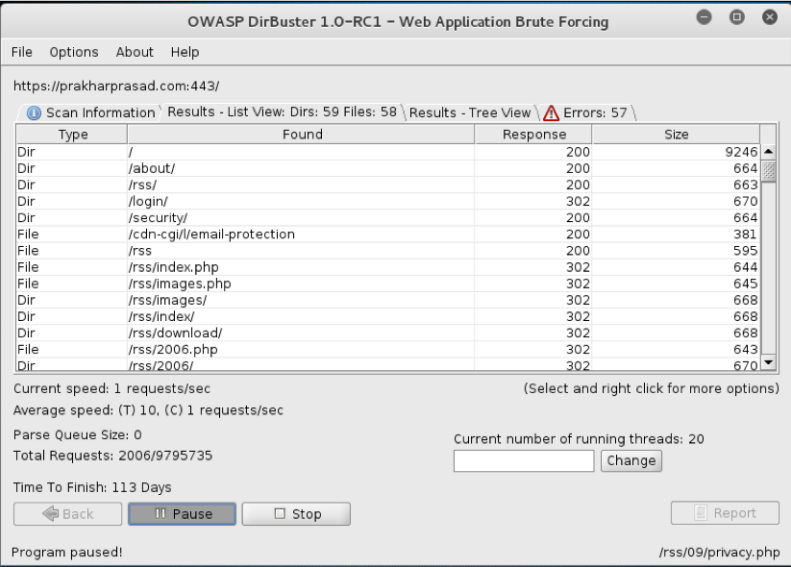Close the DirBuster window
Screen dimensions: 791x567
(x=769, y=18)
